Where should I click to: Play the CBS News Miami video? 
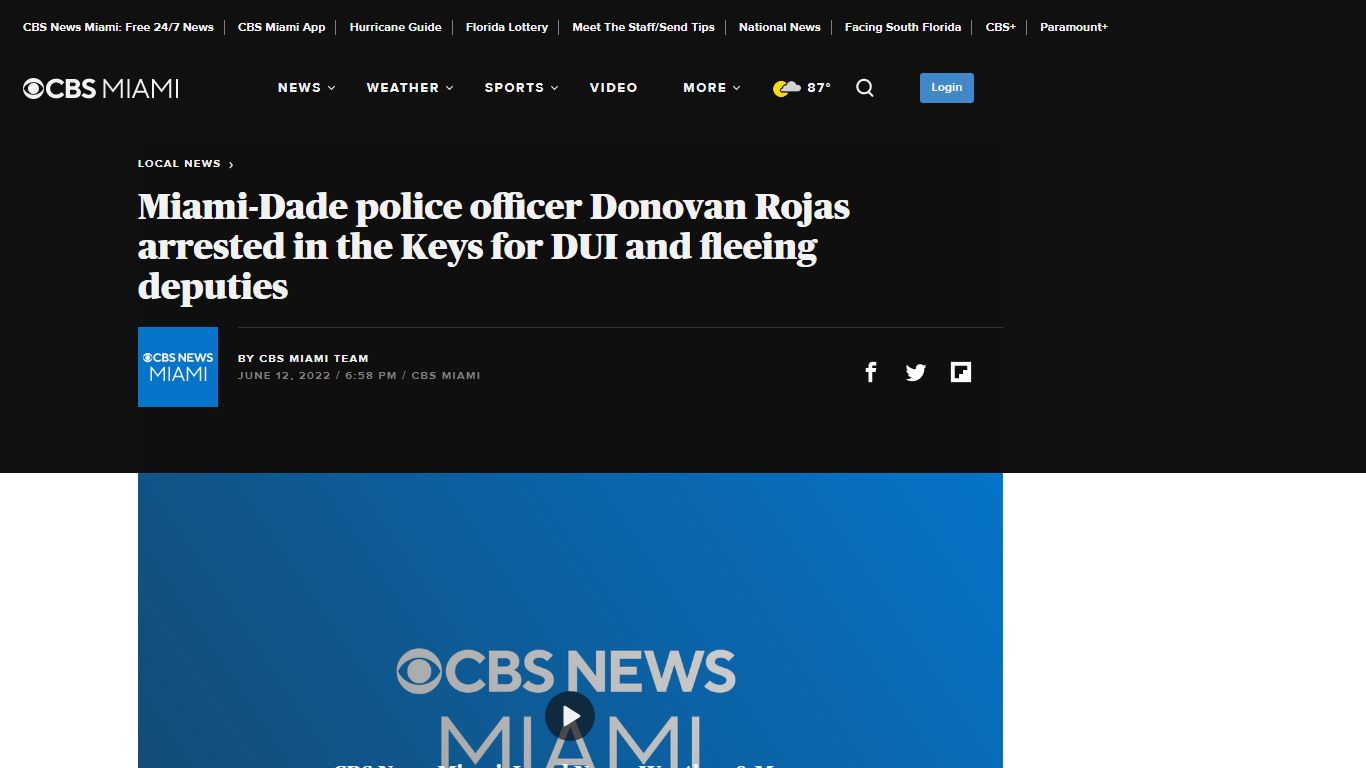pos(570,716)
